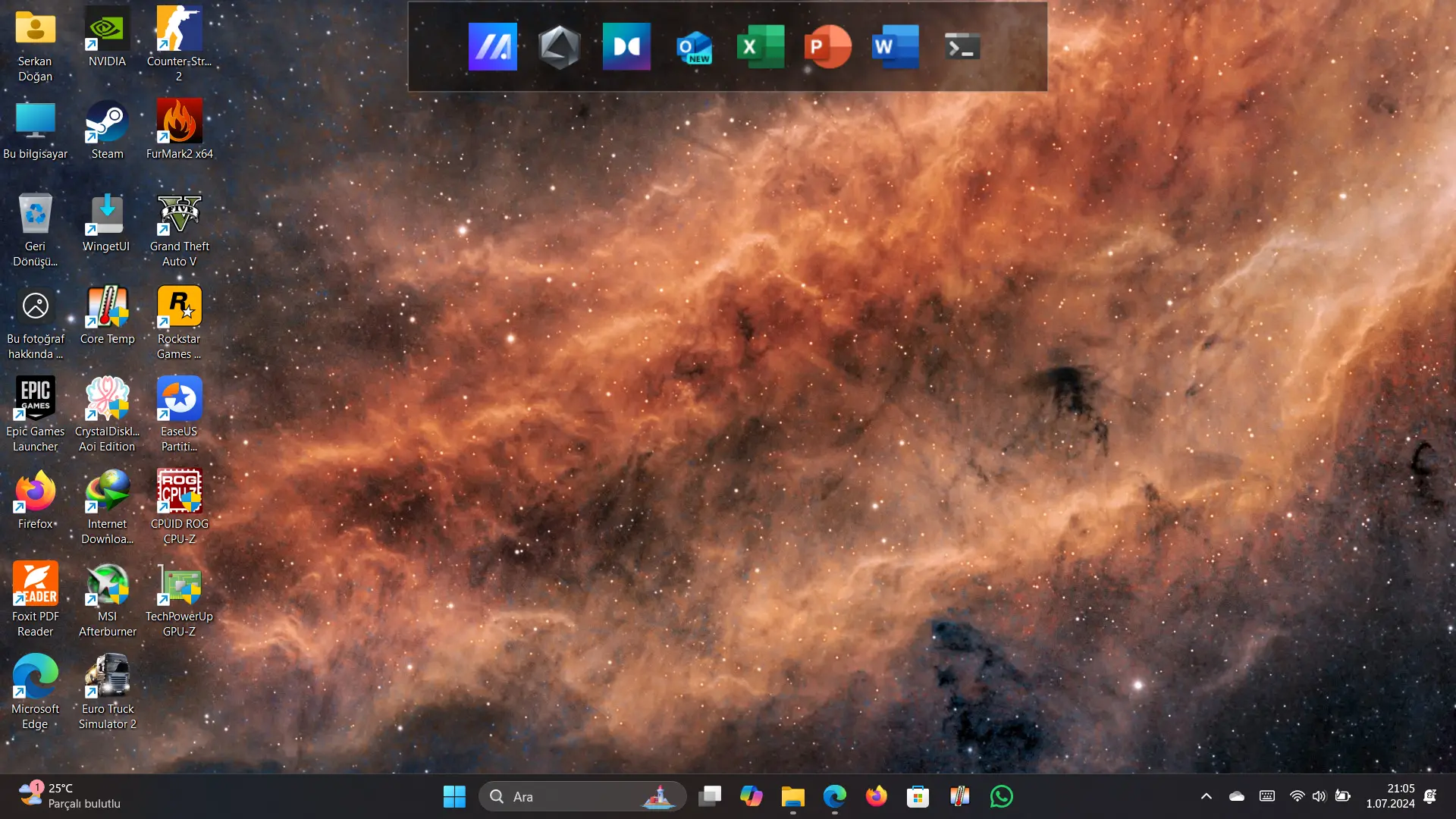The height and width of the screenshot is (819, 1456).
Task: Select the MSI Afterburner shortcut
Action: pyautogui.click(x=107, y=601)
